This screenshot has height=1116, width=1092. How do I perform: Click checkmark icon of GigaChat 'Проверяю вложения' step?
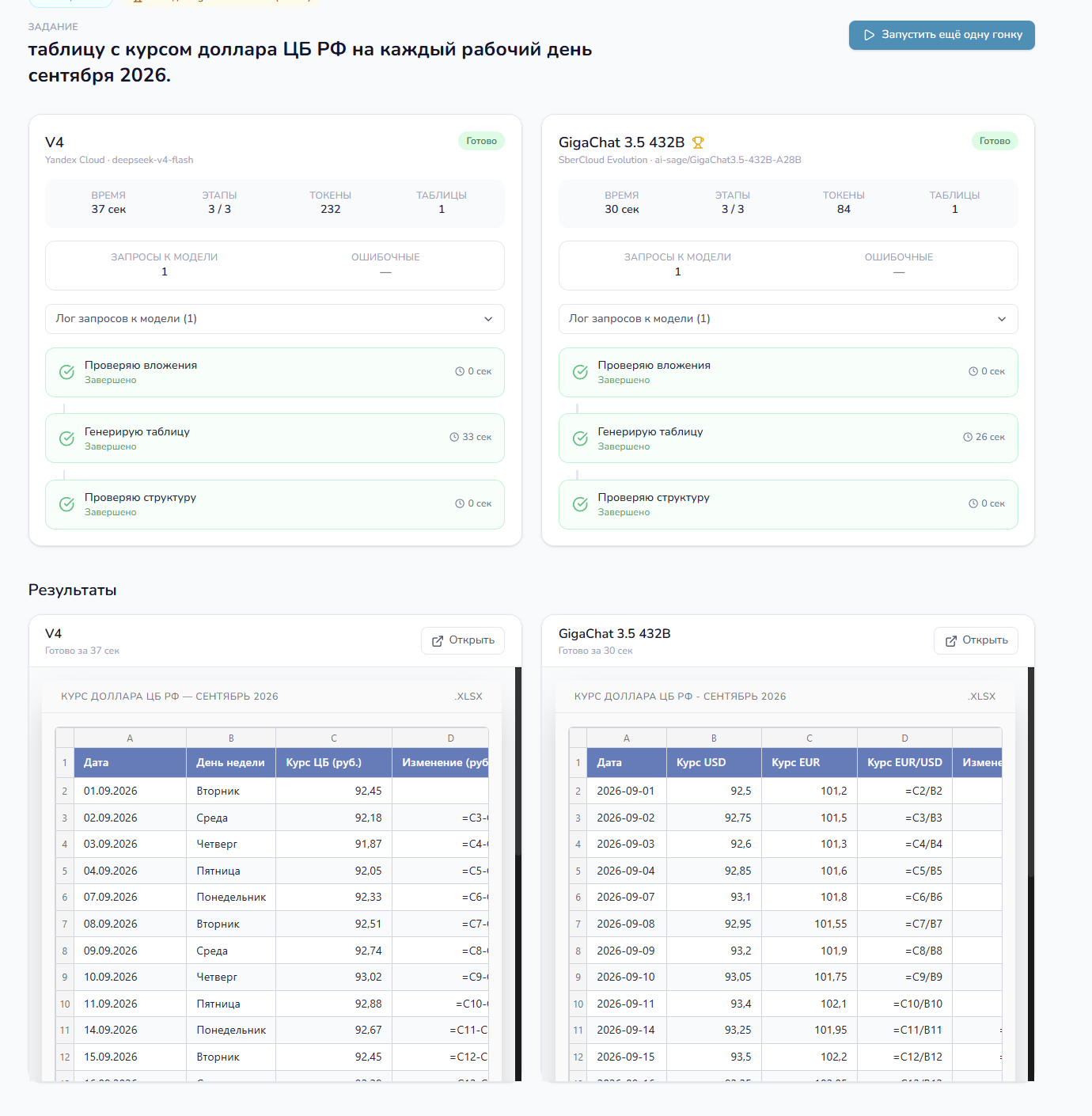(x=580, y=372)
